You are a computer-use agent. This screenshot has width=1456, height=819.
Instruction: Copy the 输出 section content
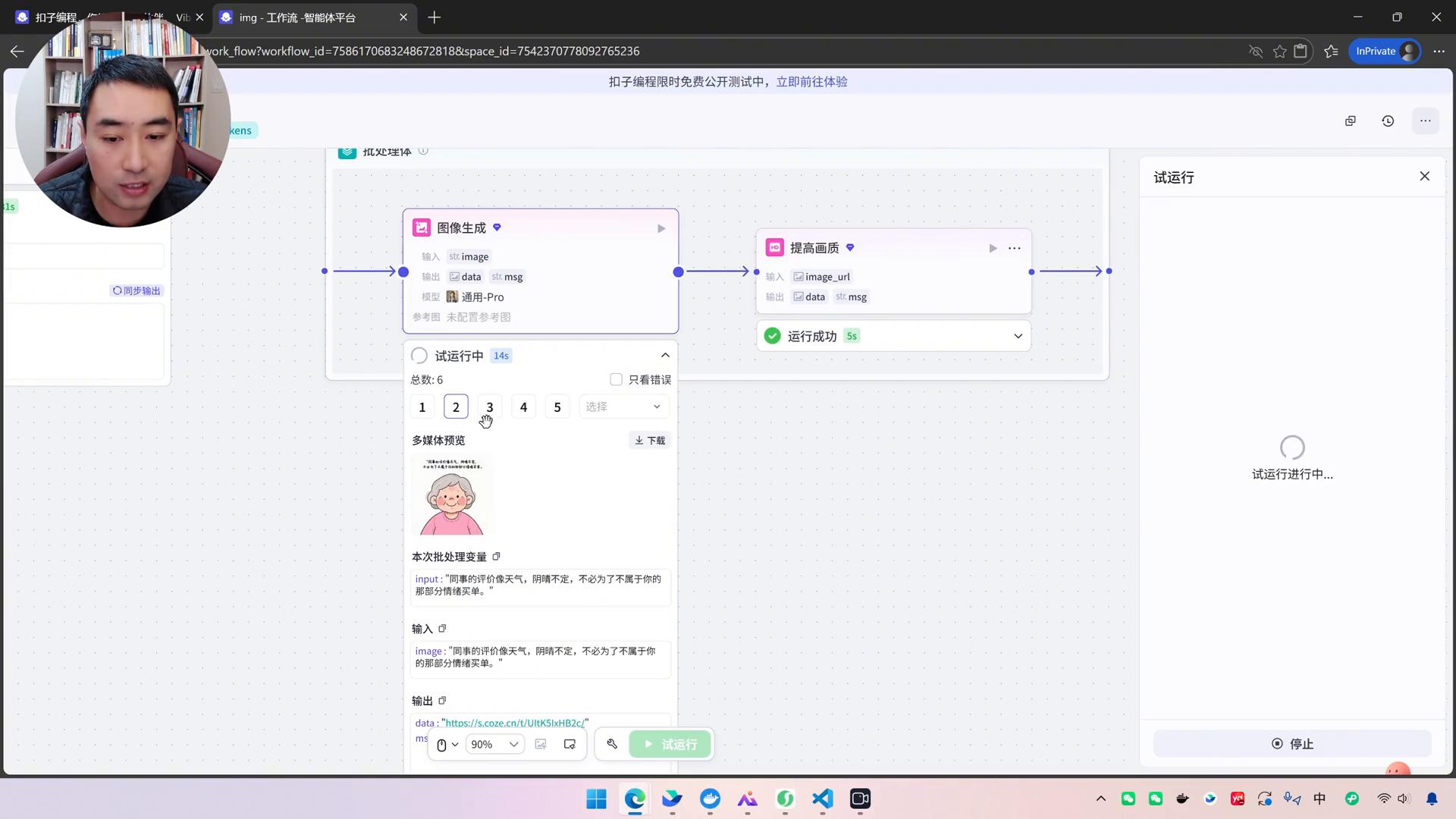[442, 701]
